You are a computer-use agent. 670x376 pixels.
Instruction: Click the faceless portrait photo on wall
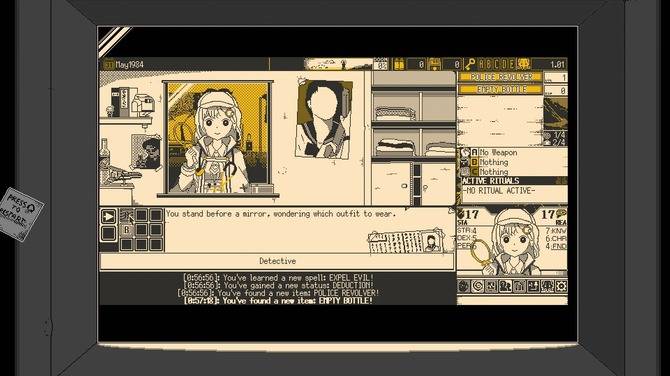pyautogui.click(x=324, y=119)
